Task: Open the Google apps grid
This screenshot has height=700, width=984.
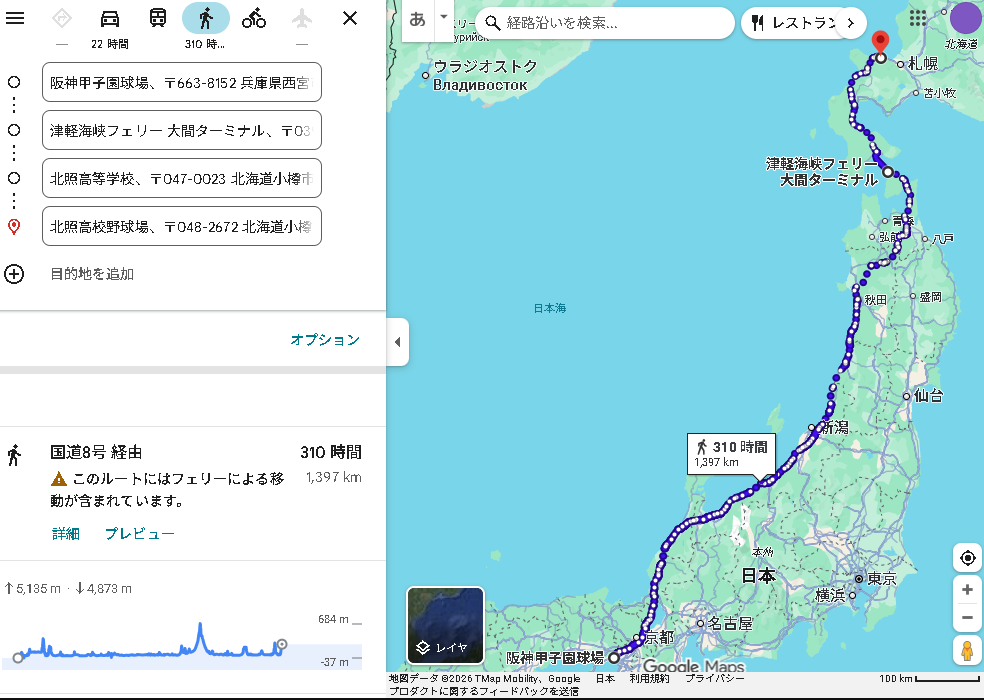Action: point(918,18)
